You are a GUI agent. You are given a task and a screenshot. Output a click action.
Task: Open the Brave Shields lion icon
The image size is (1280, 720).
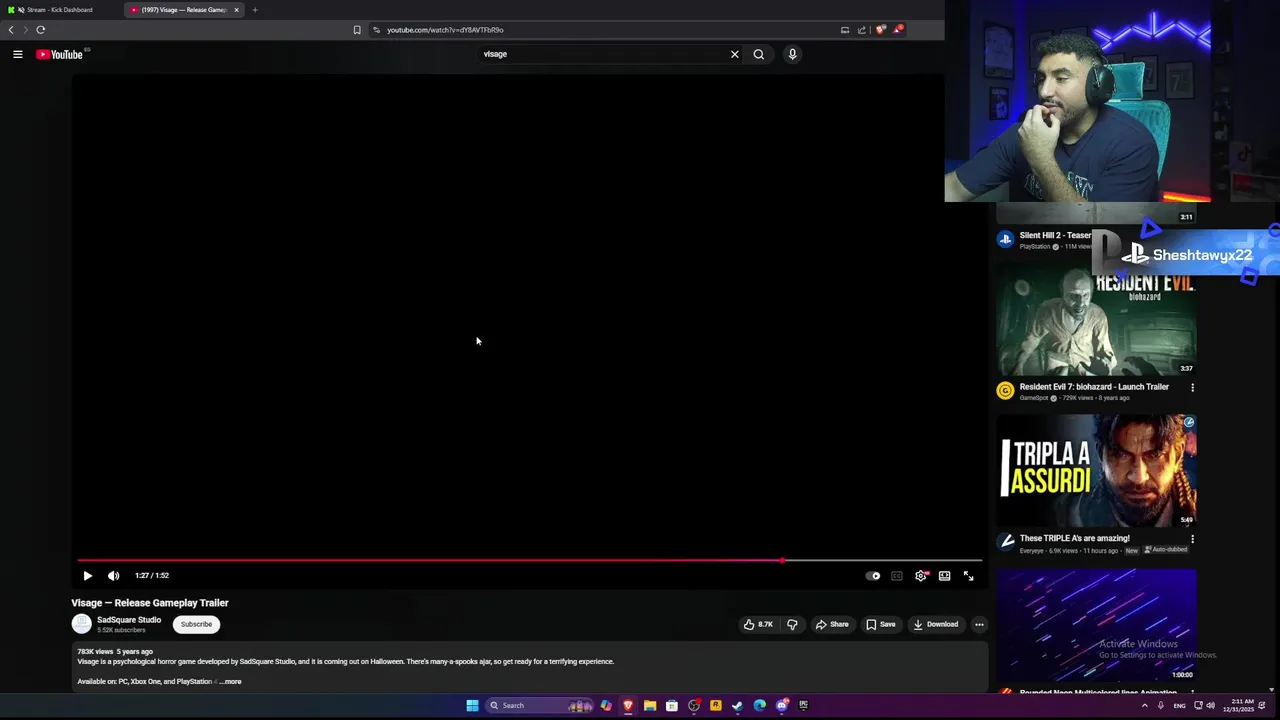pyautogui.click(x=880, y=30)
